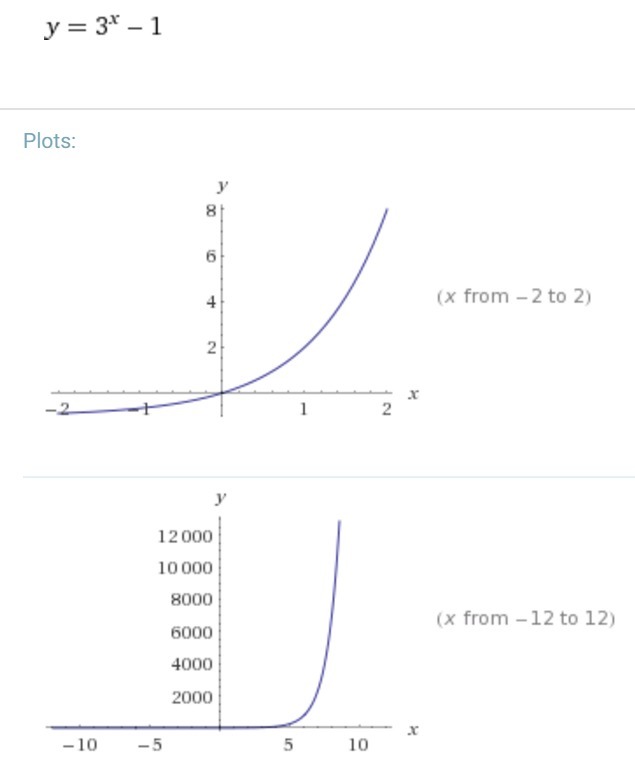The height and width of the screenshot is (777, 635).
Task: Click the 12 000 tick label
Action: [x=185, y=536]
